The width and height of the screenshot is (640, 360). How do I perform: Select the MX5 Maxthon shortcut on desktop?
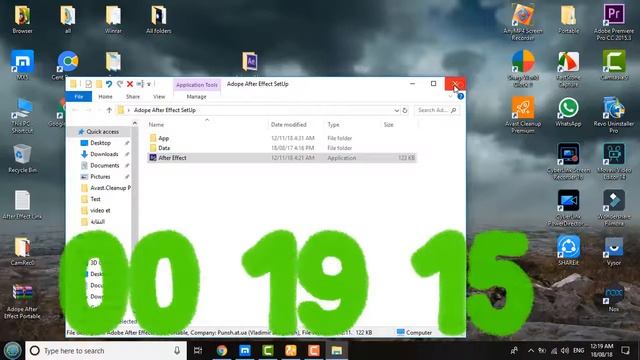coord(22,65)
